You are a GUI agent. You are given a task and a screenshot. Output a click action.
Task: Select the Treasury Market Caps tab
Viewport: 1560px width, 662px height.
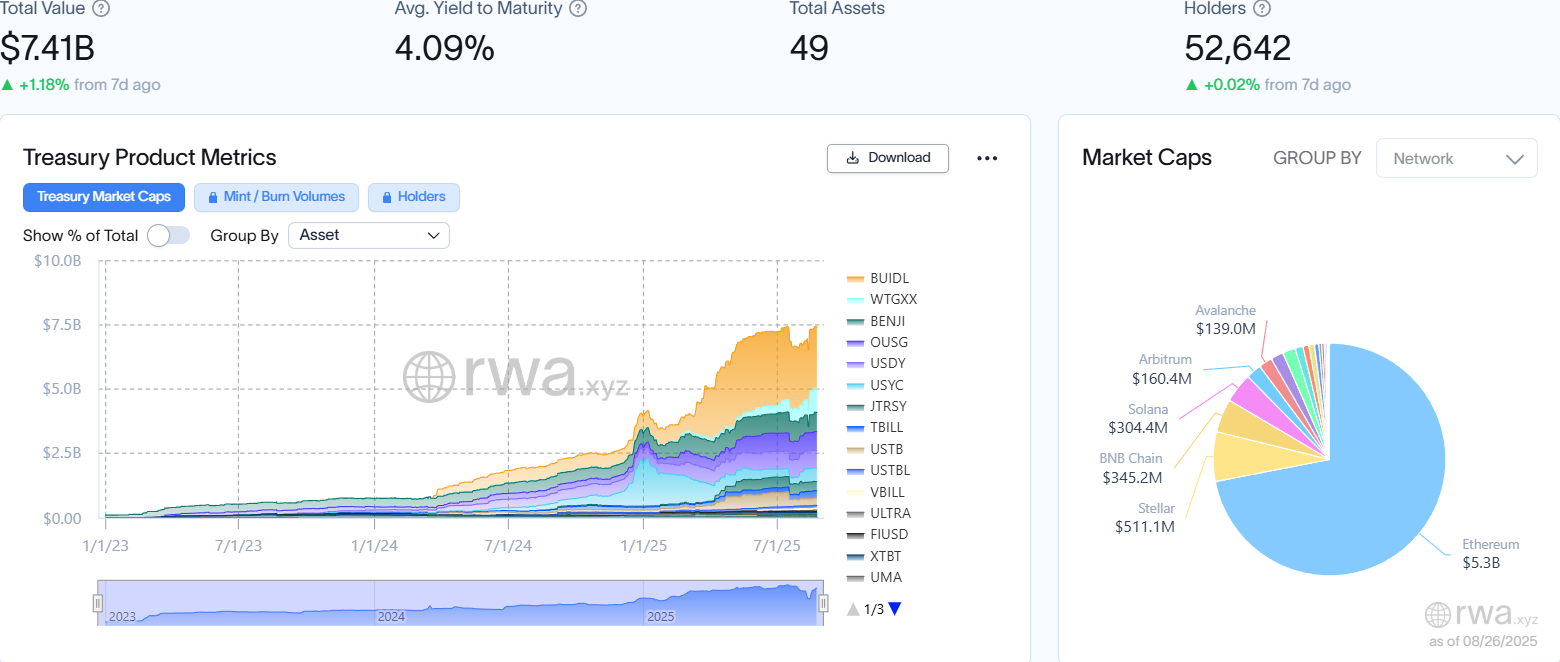(x=103, y=197)
